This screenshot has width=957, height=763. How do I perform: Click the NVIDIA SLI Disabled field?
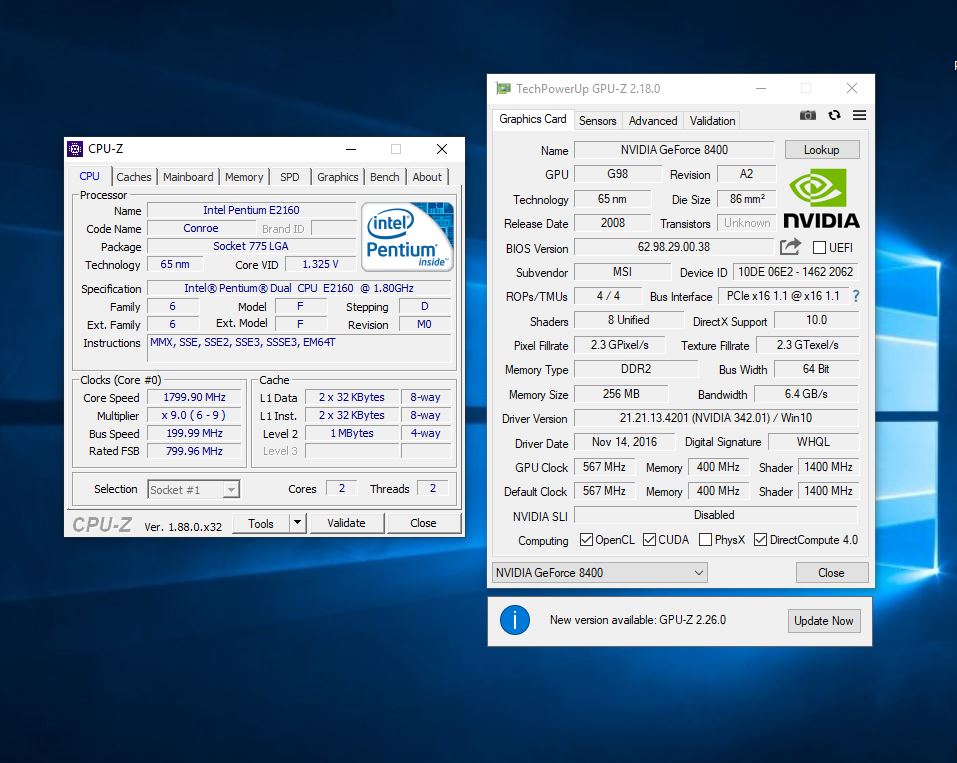coord(715,515)
